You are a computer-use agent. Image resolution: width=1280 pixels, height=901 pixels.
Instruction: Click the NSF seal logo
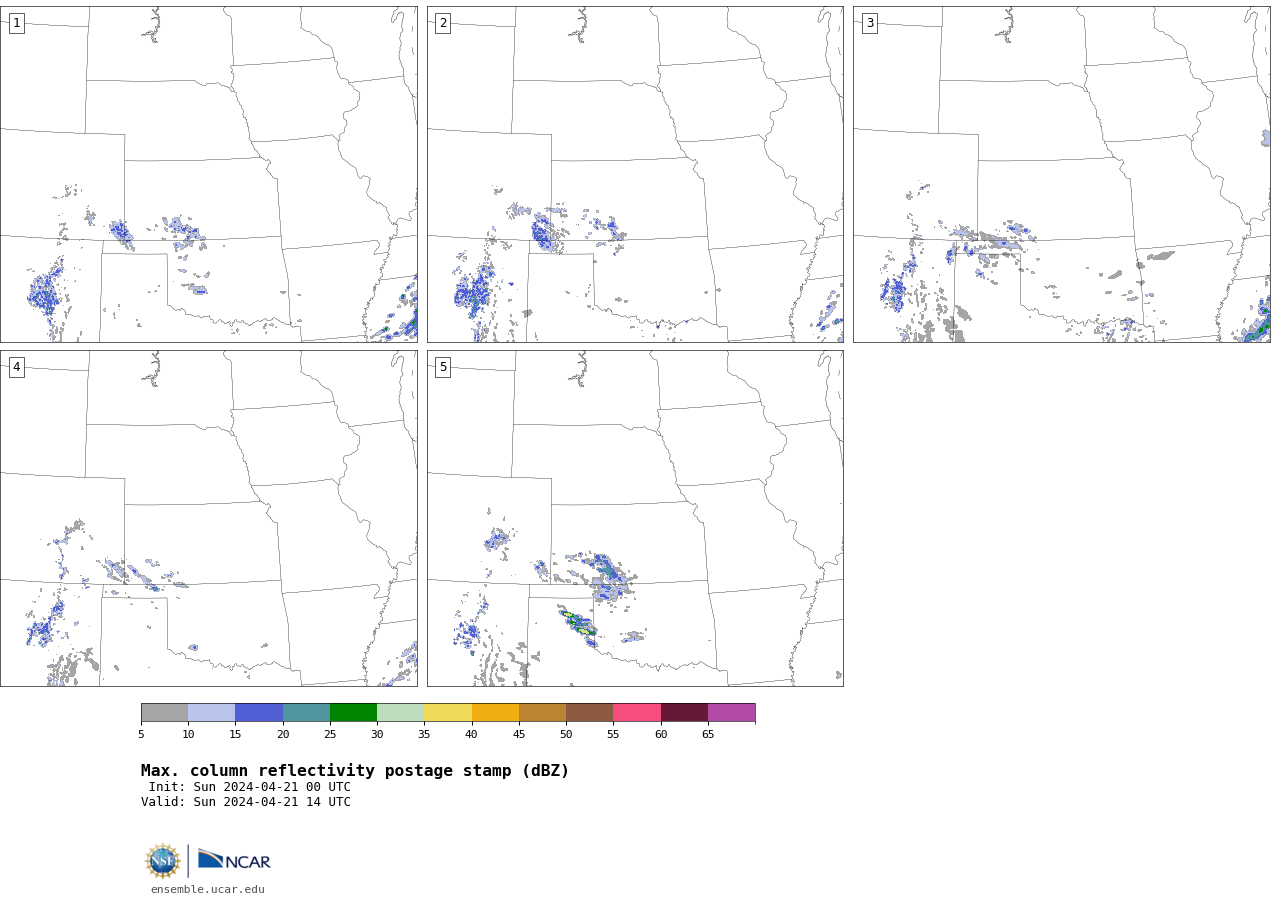pyautogui.click(x=163, y=861)
